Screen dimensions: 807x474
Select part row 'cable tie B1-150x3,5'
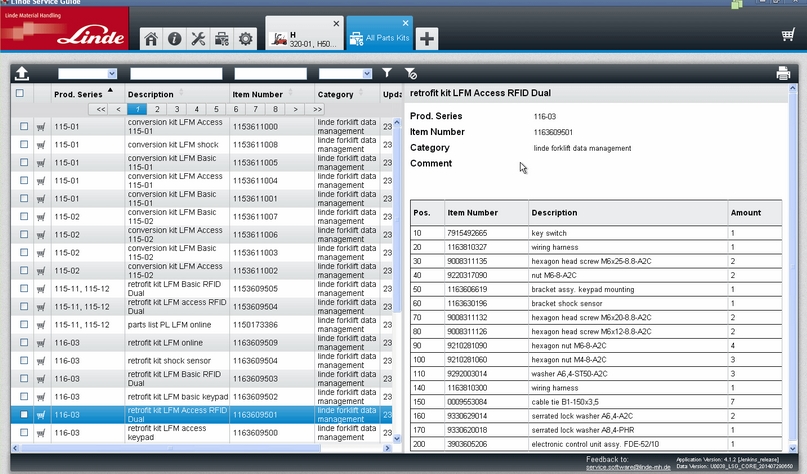tap(596, 402)
